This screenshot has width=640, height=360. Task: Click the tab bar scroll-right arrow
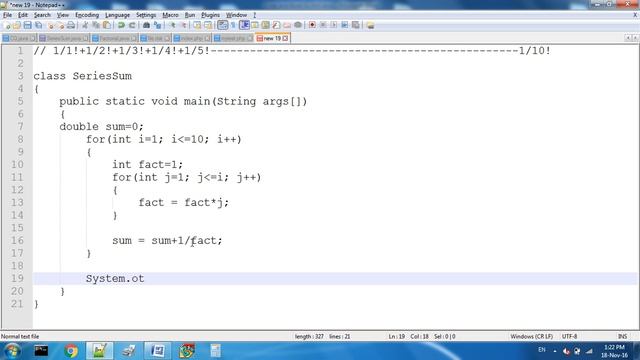coord(635,38)
